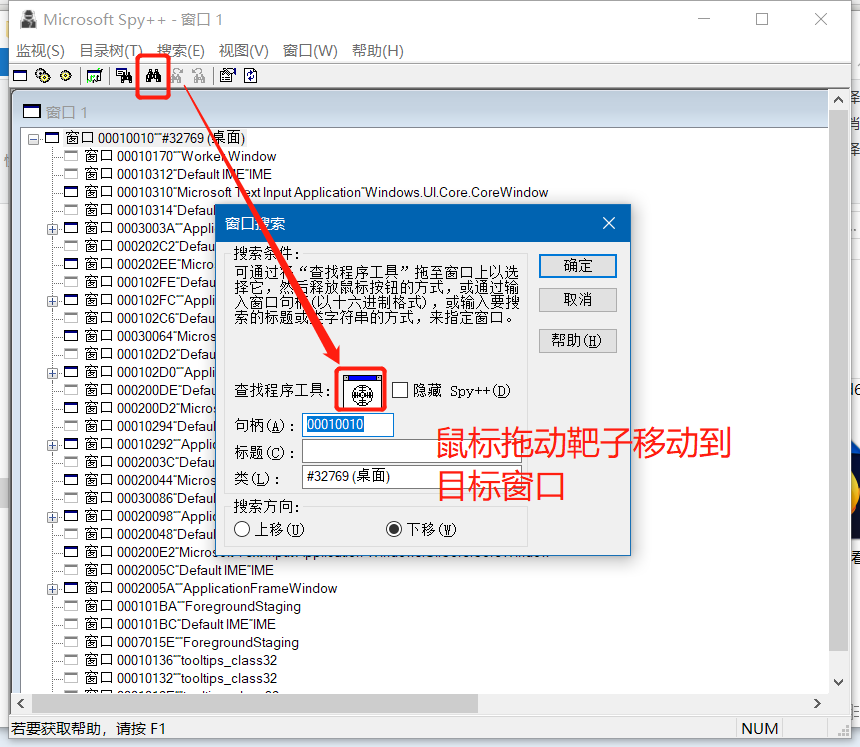Collapse the root node 00010010 桌面
860x747 pixels.
pyautogui.click(x=33, y=139)
